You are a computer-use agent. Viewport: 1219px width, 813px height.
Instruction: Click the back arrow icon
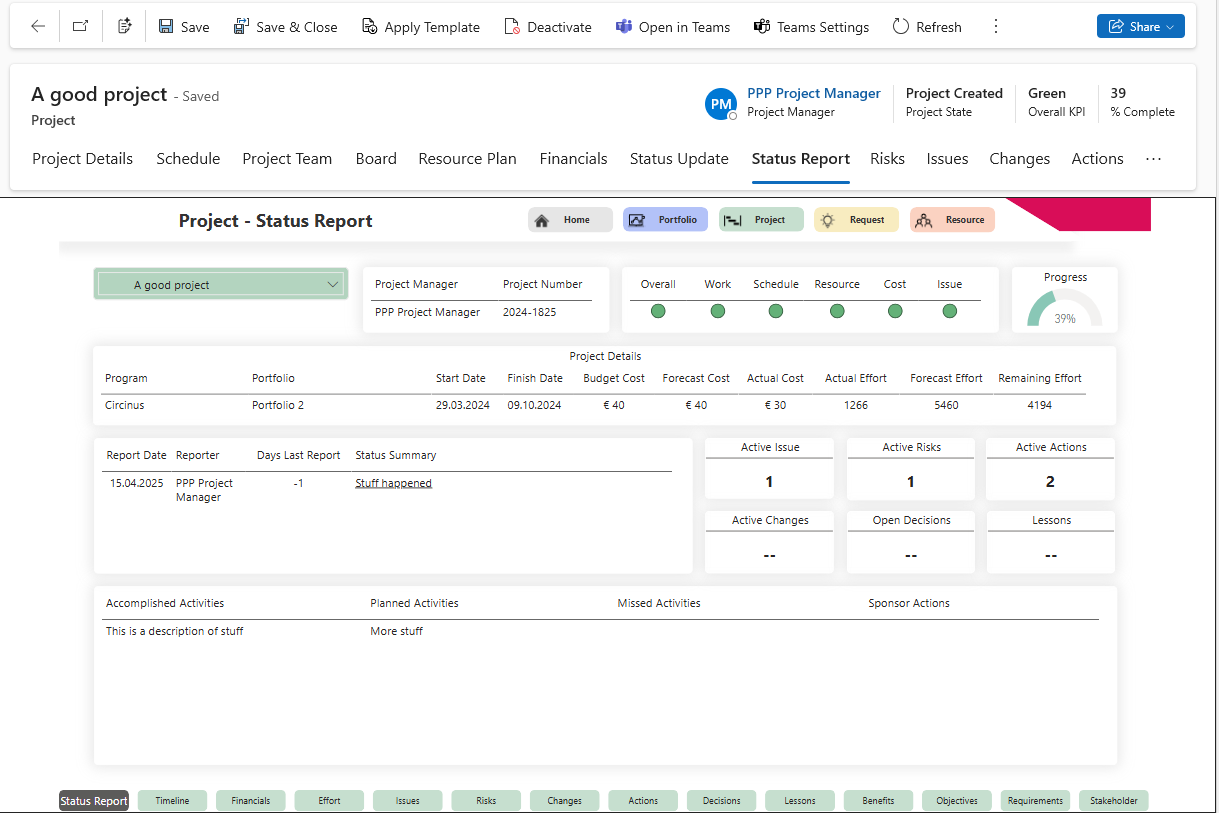tap(38, 27)
